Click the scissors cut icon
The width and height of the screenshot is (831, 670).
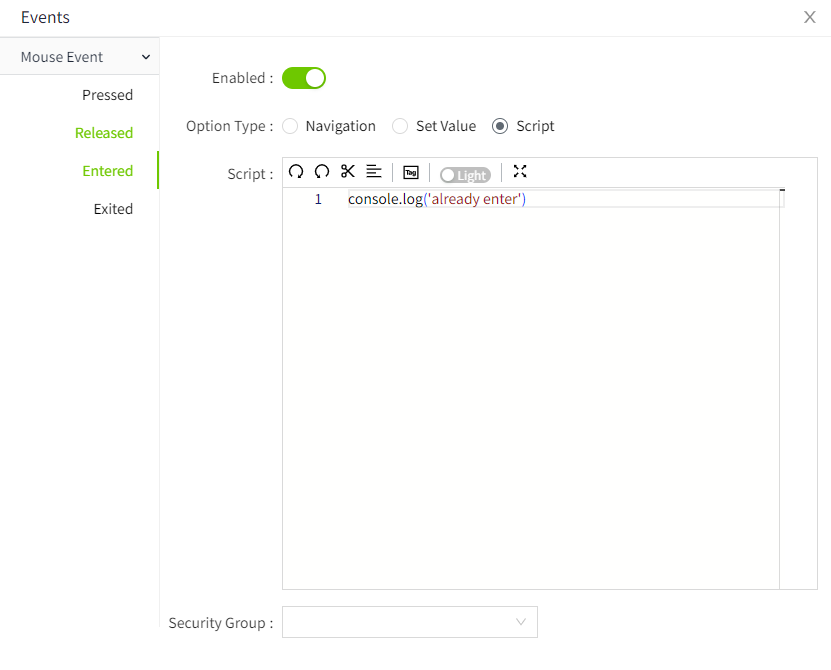click(x=348, y=172)
